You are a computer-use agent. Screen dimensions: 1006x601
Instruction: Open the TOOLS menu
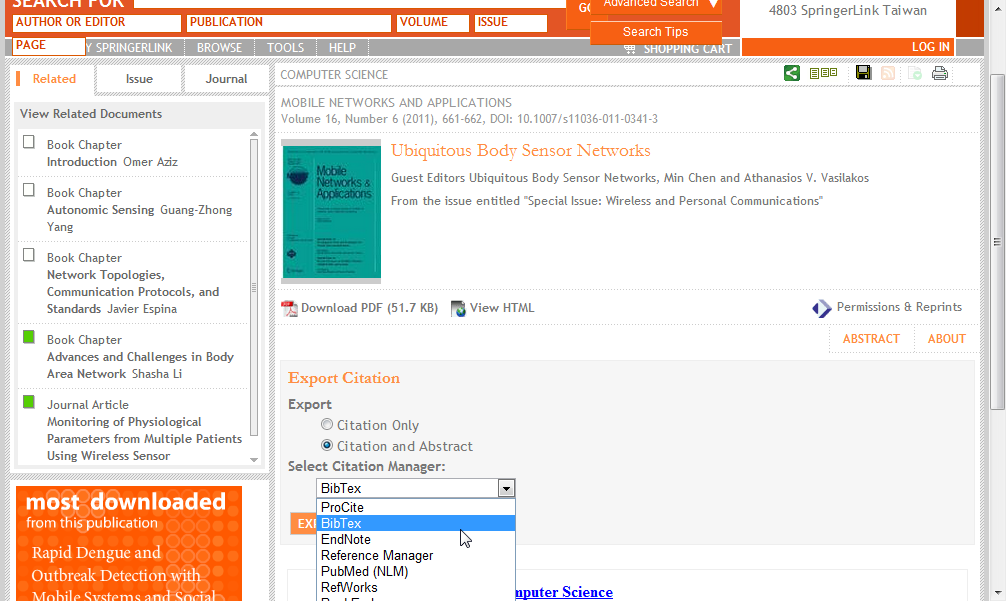click(x=286, y=48)
